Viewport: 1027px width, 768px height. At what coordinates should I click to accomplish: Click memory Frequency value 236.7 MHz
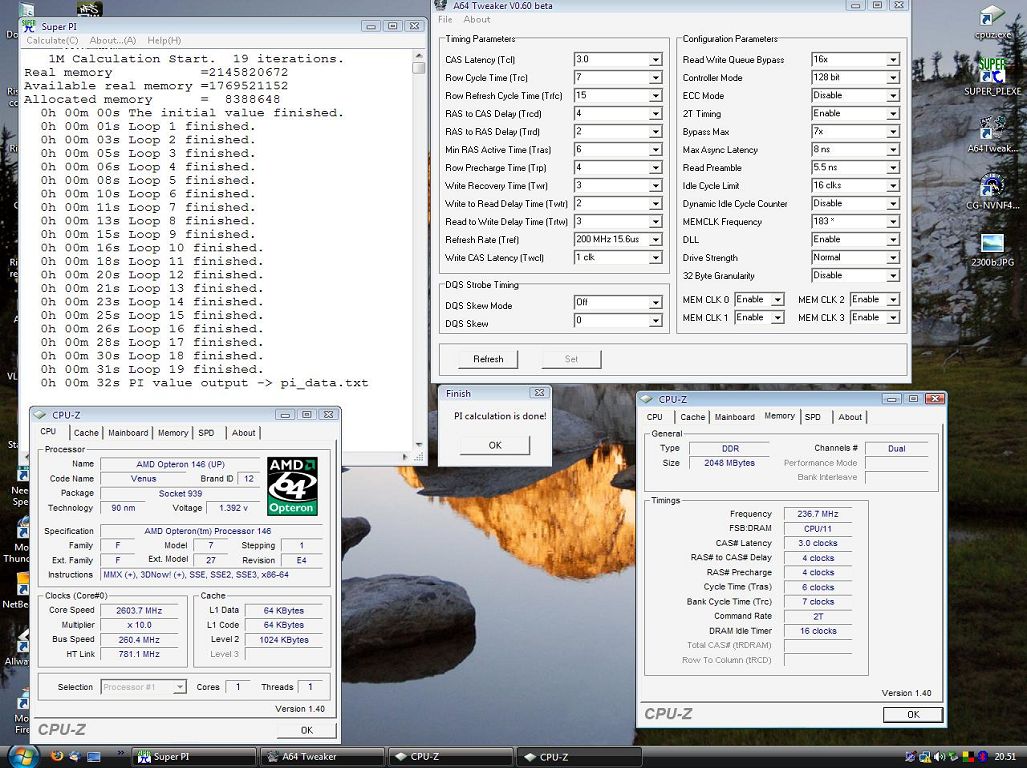coord(817,514)
